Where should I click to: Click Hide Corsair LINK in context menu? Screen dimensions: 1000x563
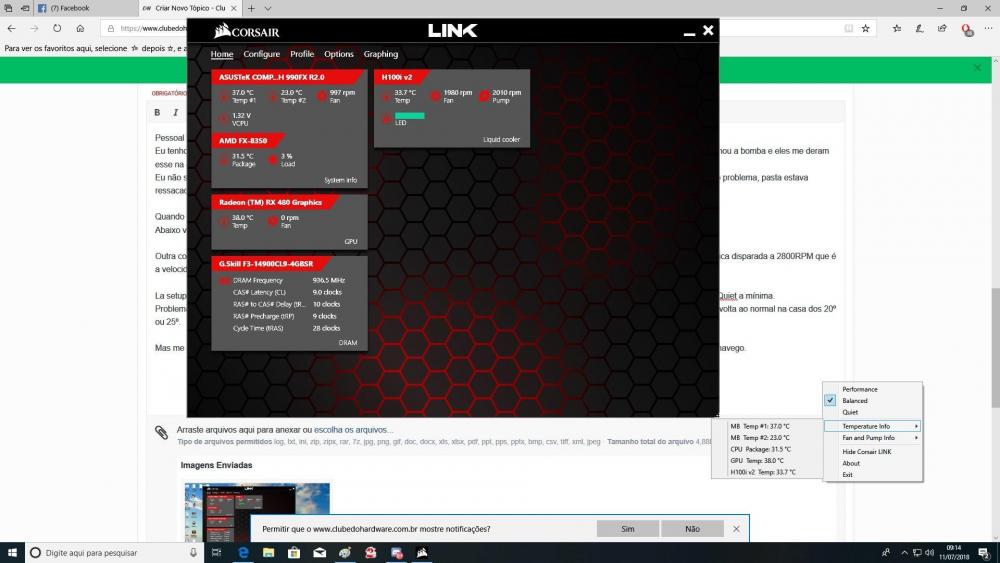(866, 452)
